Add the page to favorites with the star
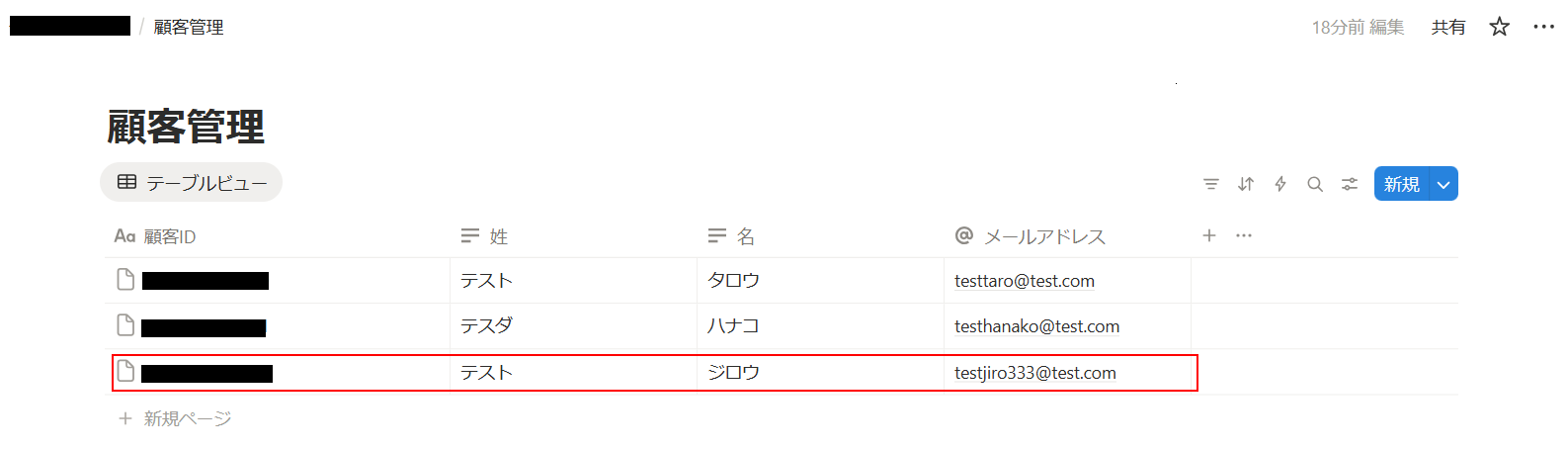This screenshot has height=450, width=1568. pyautogui.click(x=1500, y=27)
